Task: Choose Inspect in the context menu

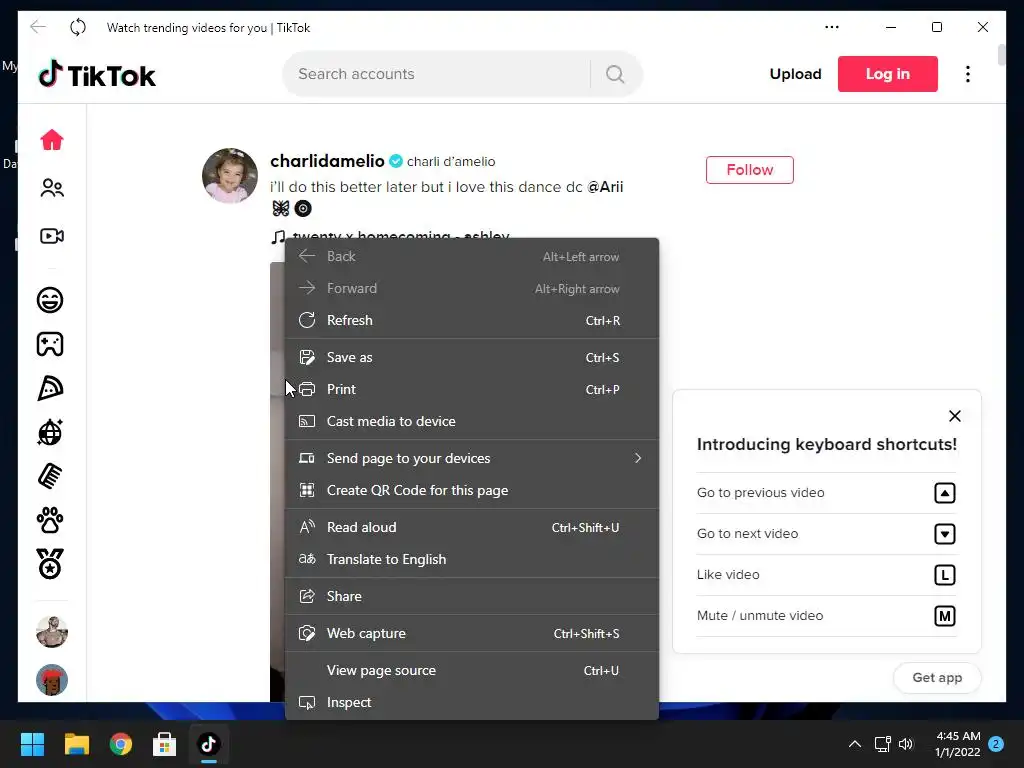Action: [x=472, y=702]
